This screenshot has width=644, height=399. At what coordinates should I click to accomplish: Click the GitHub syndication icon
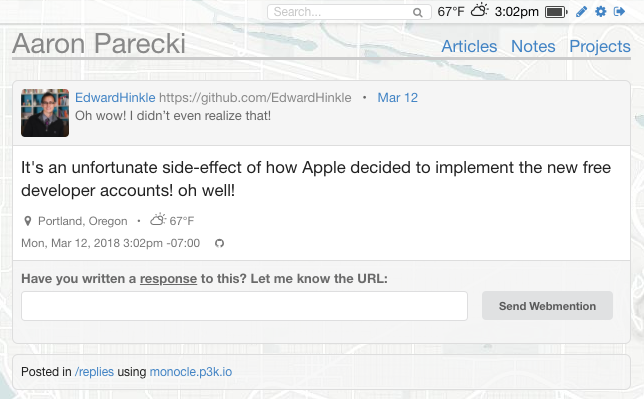tap(220, 243)
